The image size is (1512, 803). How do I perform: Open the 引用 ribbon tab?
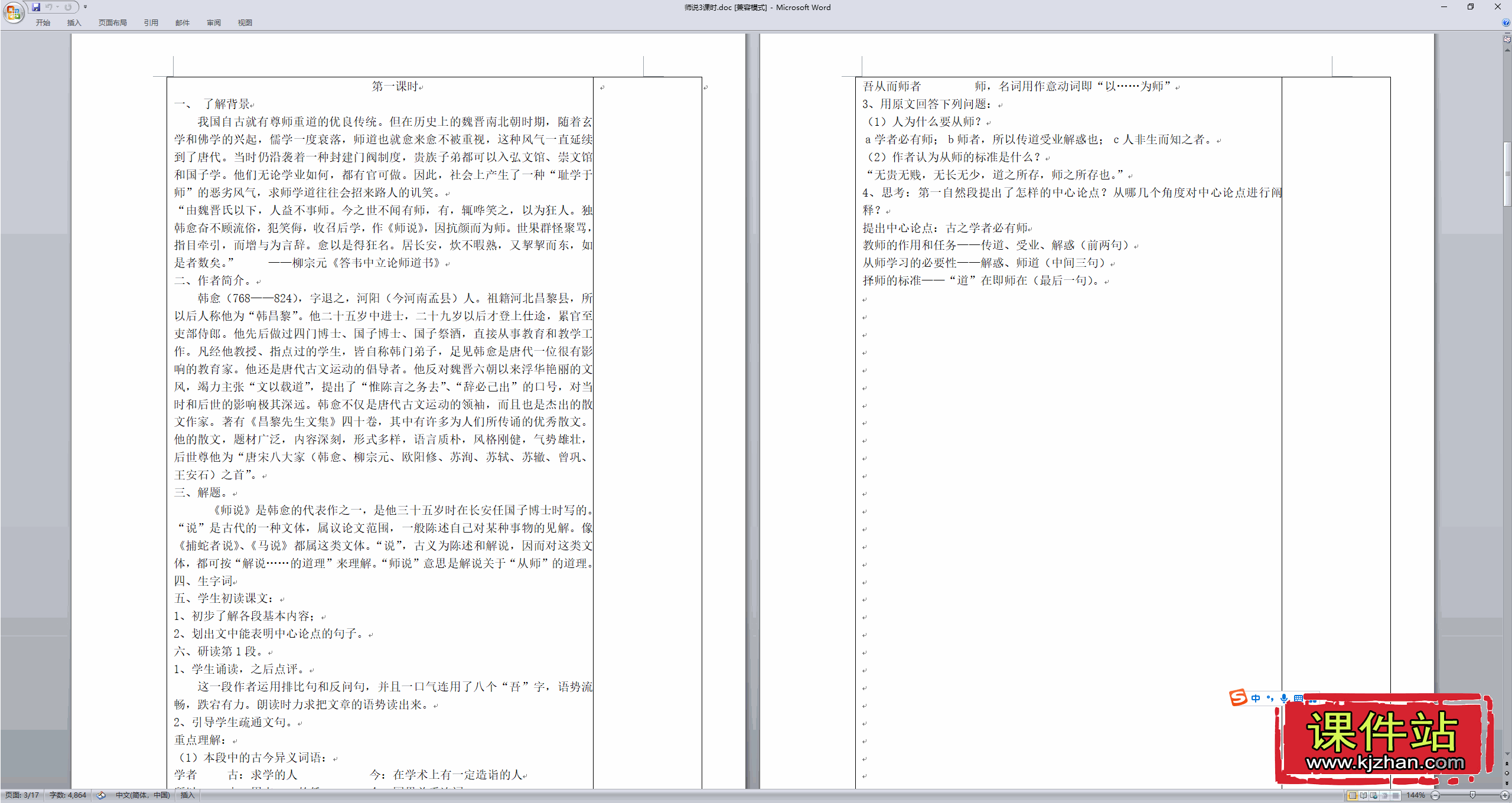tap(151, 22)
